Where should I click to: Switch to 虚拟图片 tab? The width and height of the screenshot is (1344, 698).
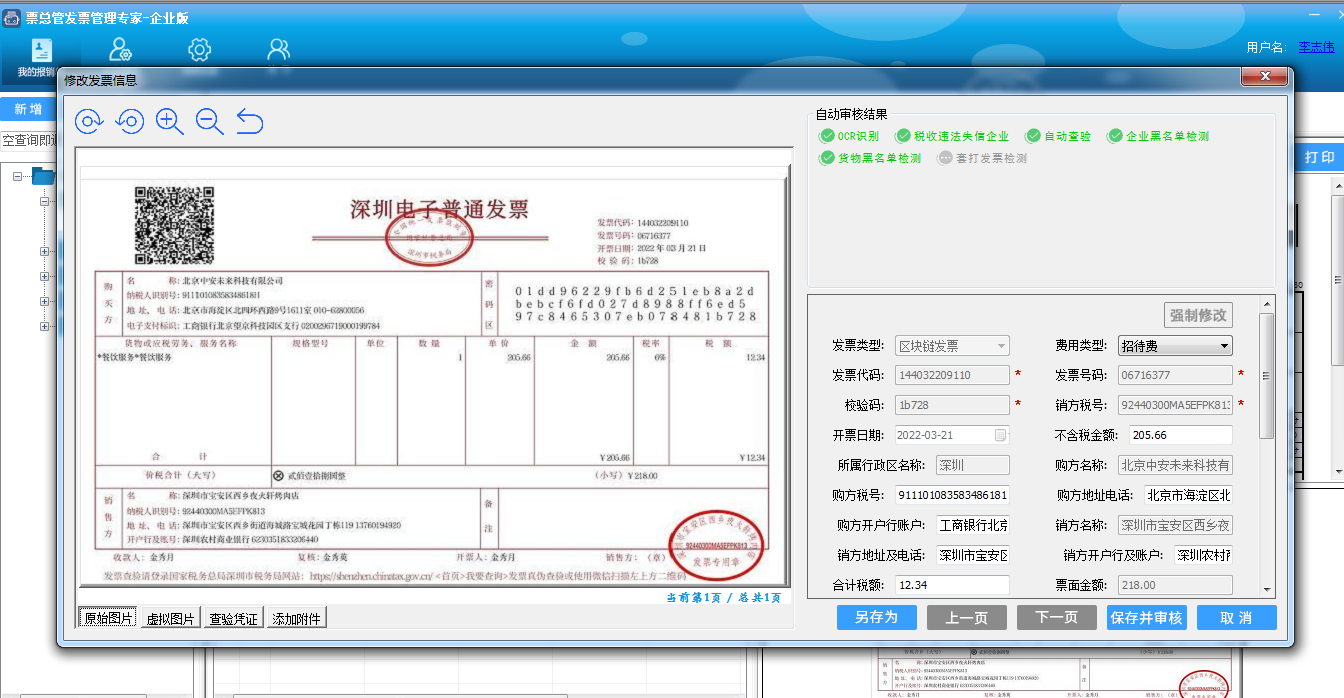170,619
